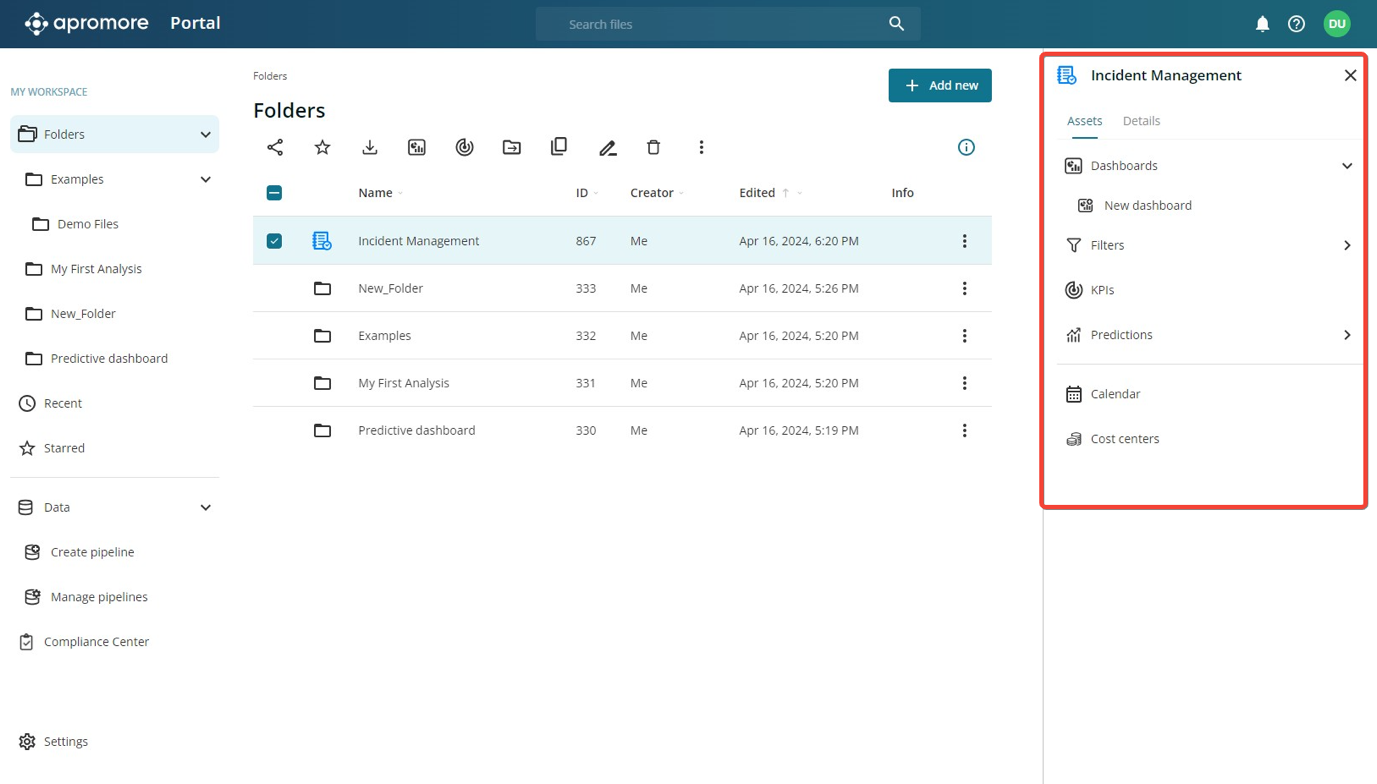Open the dashboard icon in toolbar
The image size is (1377, 784).
click(x=417, y=147)
